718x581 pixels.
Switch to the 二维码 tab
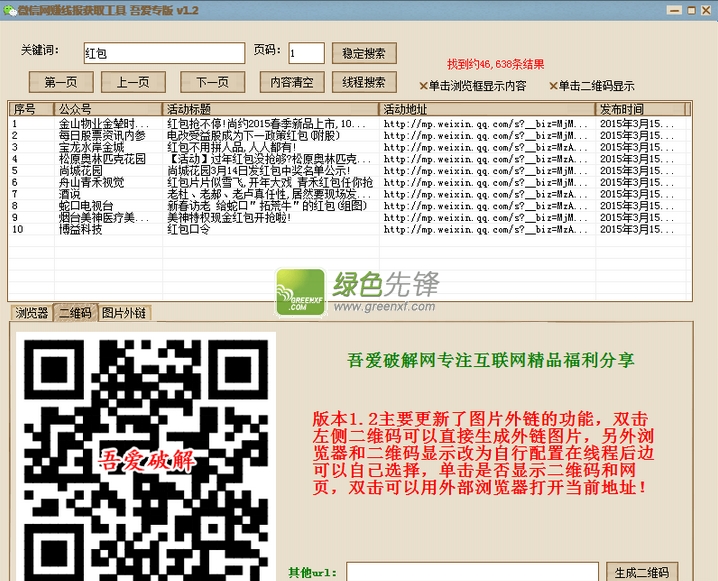pos(76,312)
